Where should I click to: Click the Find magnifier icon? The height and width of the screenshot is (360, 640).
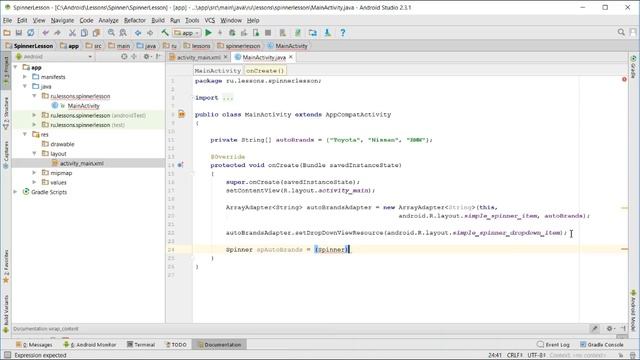point(111,33)
